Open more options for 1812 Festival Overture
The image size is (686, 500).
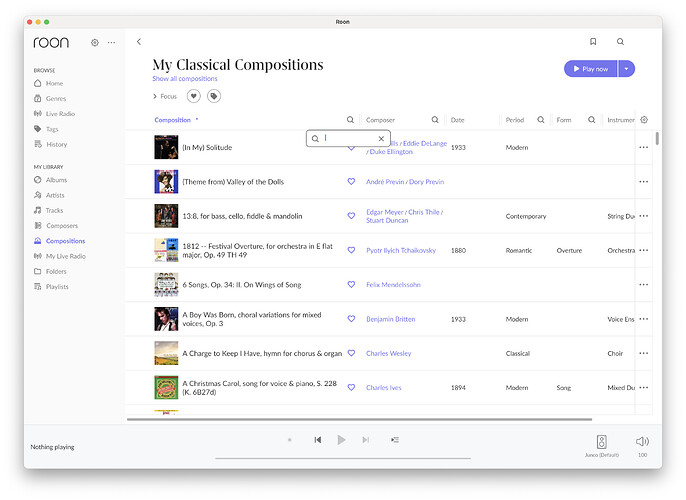click(x=644, y=250)
